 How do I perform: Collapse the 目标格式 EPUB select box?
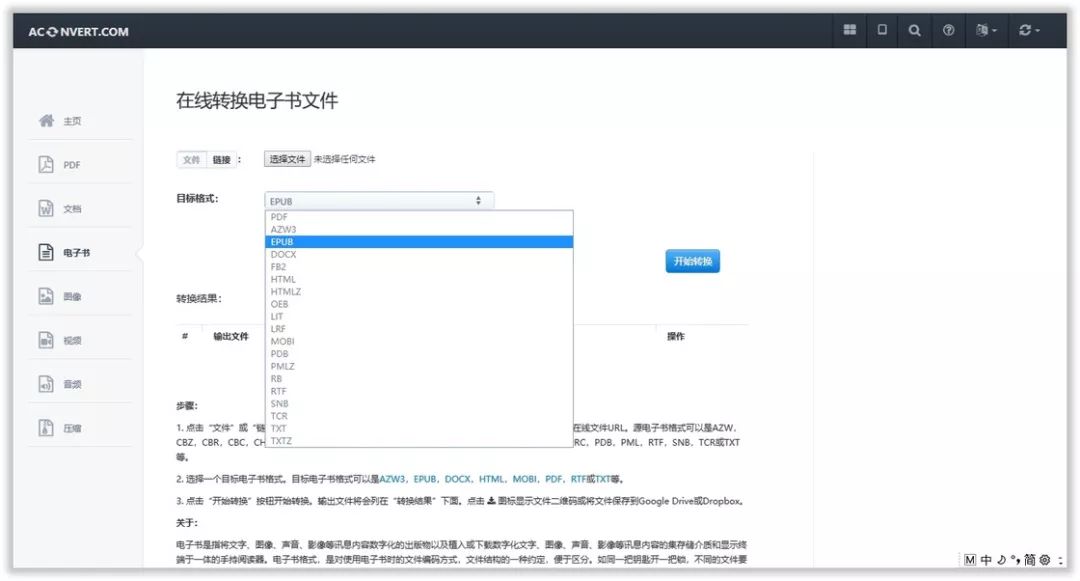pyautogui.click(x=379, y=201)
